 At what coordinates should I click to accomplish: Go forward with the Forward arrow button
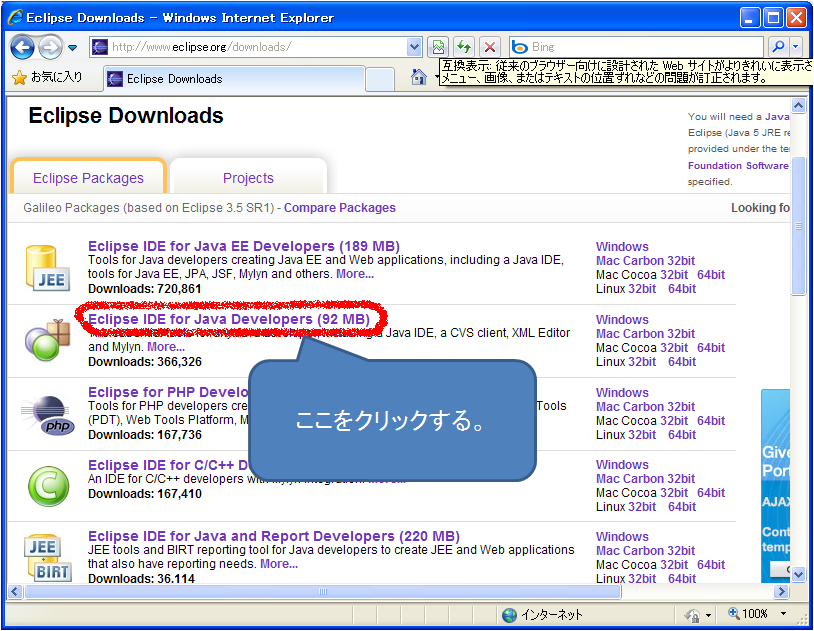click(51, 47)
